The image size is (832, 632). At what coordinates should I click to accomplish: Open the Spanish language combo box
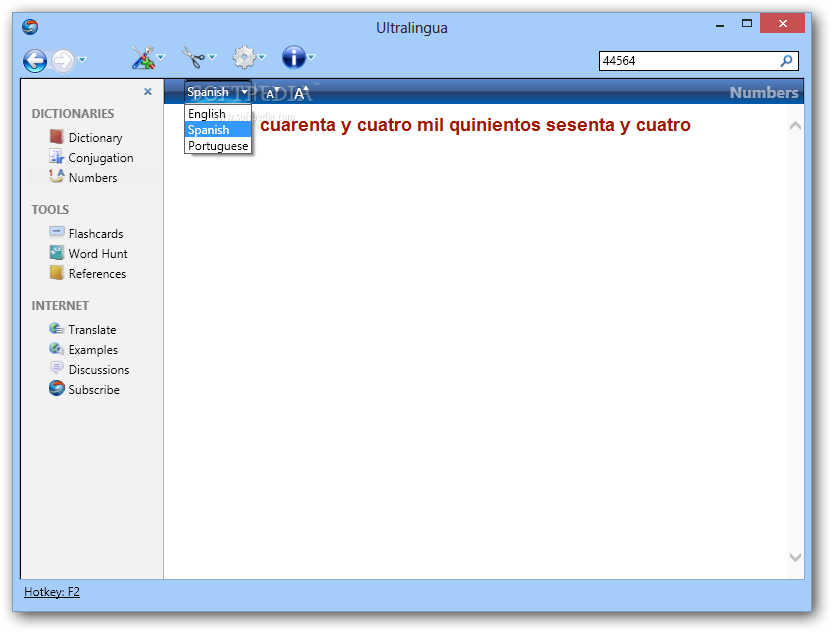pyautogui.click(x=217, y=92)
